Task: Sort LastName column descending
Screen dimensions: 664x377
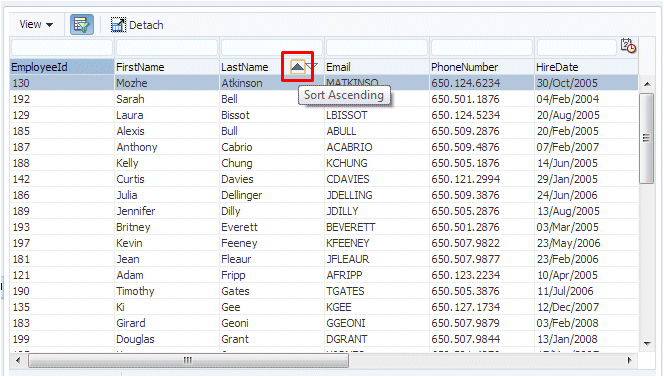Action: [312, 66]
